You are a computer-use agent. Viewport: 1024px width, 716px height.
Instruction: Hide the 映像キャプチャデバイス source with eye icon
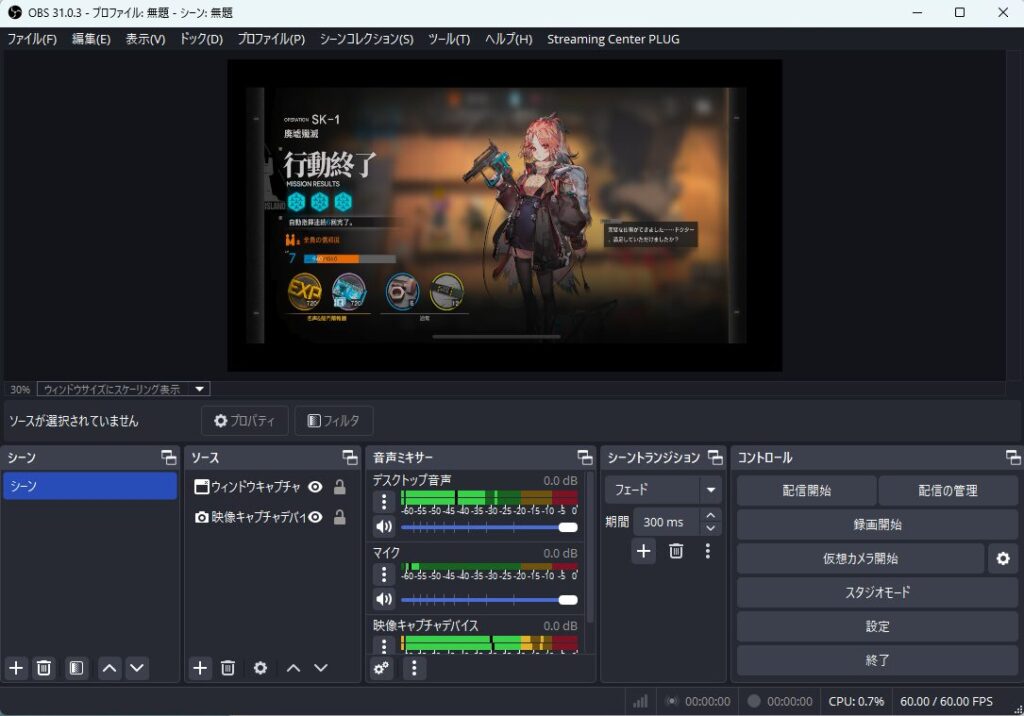click(315, 517)
